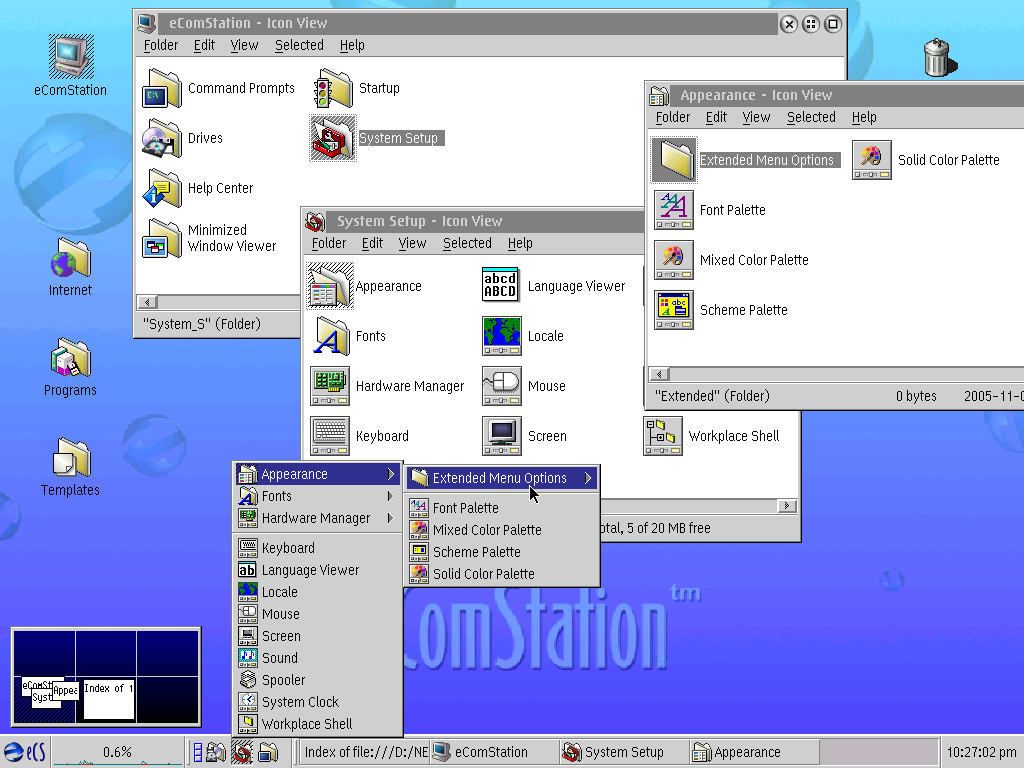
Task: Click the left scroll arrow in Appearance window
Action: click(x=659, y=375)
